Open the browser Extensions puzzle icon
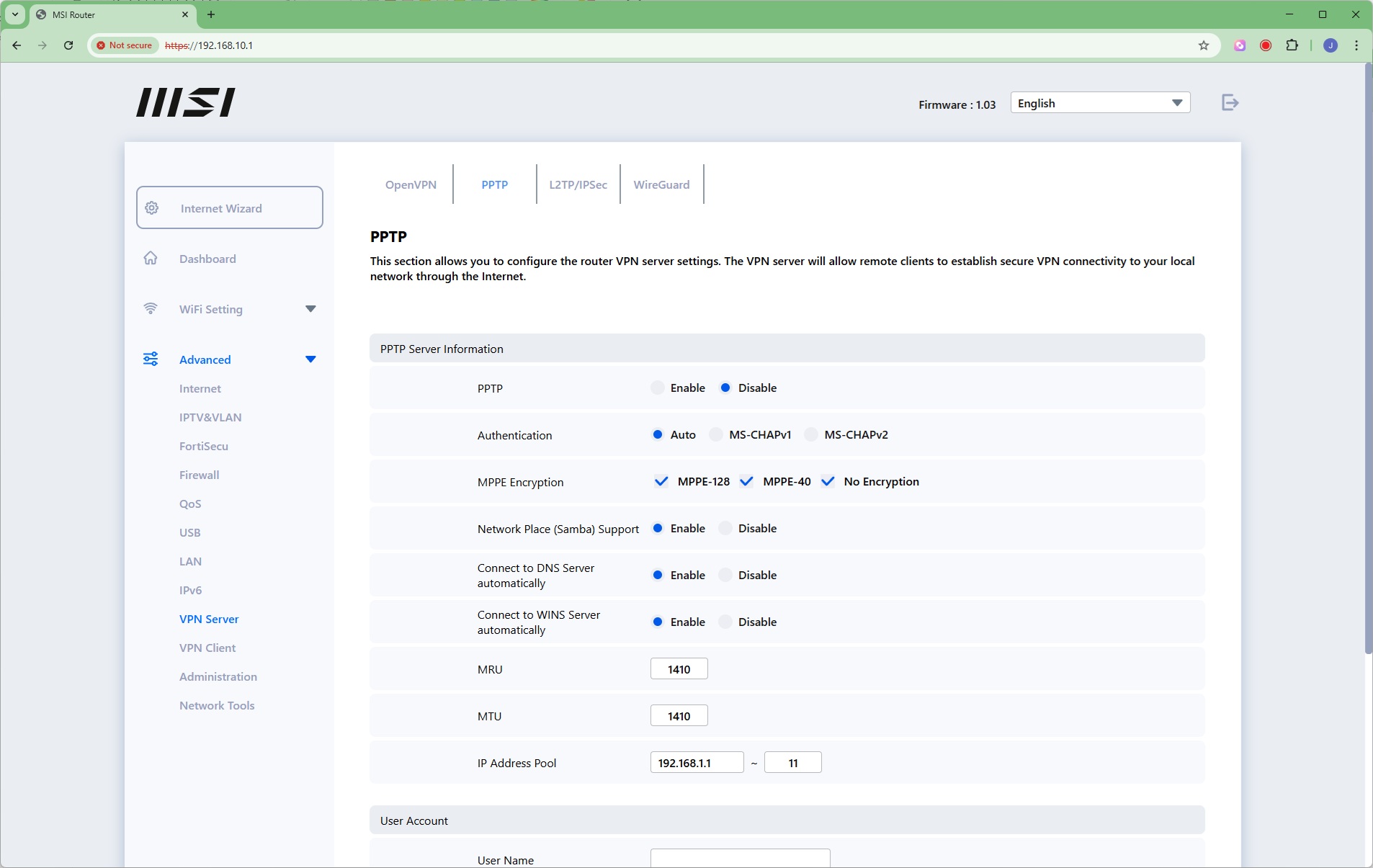 click(1292, 45)
